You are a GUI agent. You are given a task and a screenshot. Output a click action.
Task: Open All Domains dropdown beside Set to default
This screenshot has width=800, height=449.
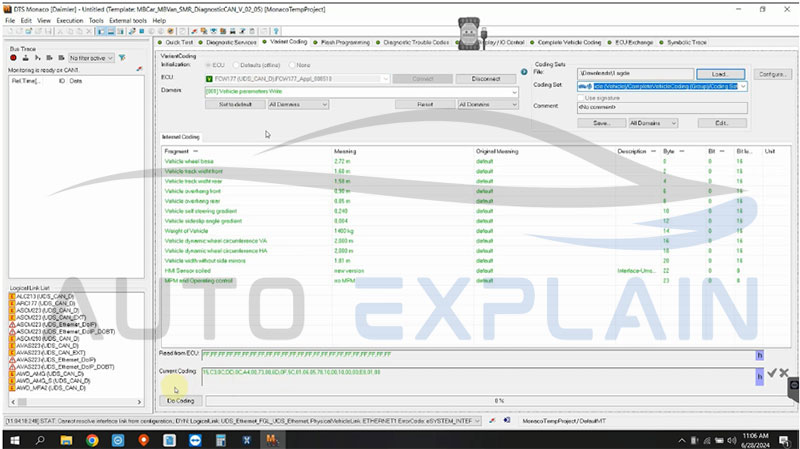[x=298, y=105]
